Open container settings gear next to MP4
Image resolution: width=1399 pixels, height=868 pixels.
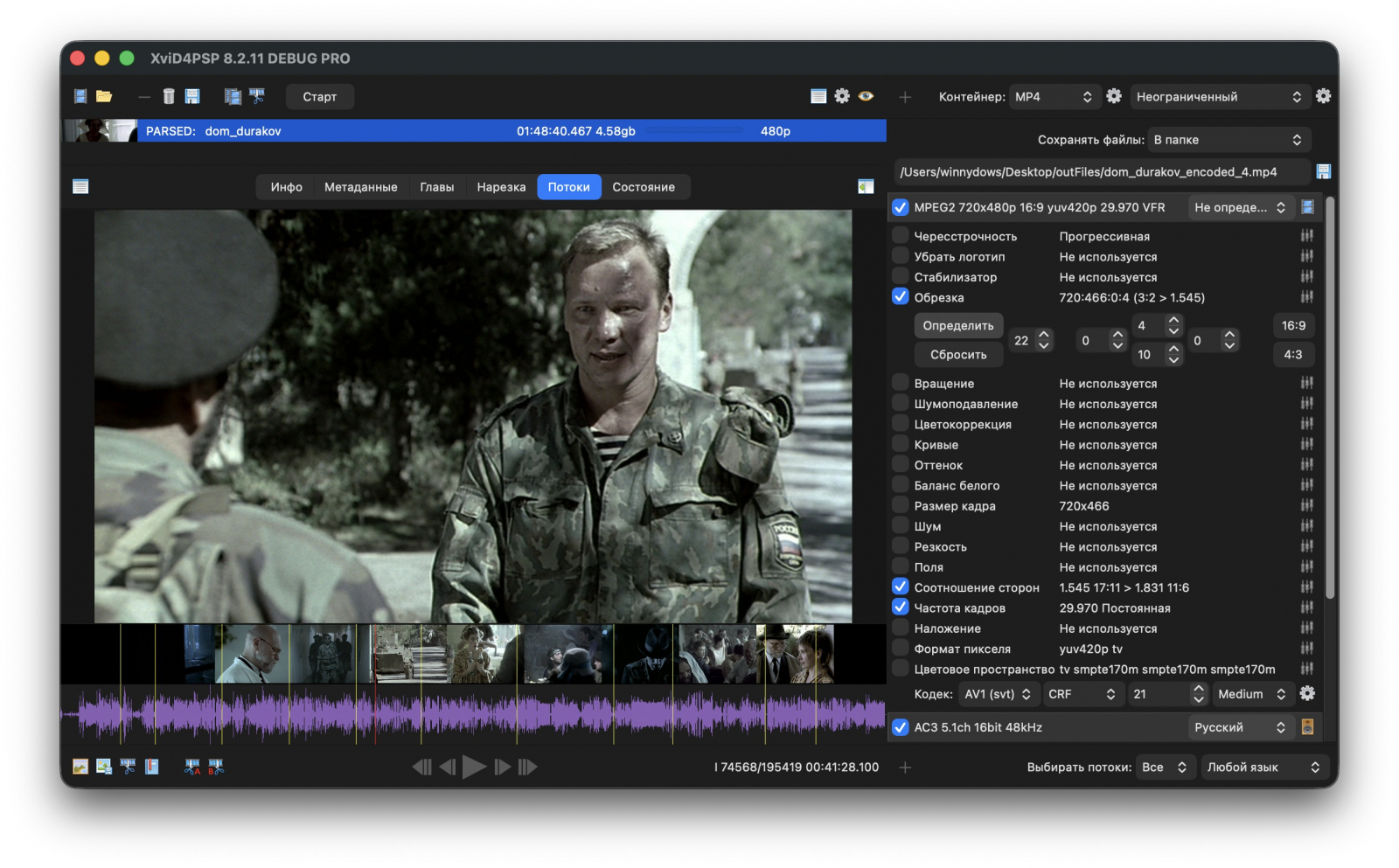click(1114, 96)
